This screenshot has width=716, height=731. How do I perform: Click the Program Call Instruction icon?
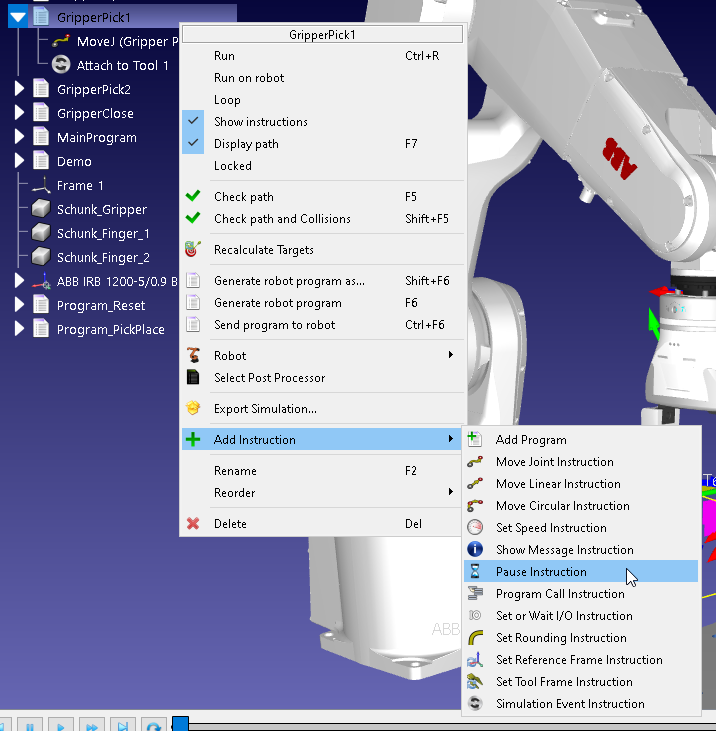coord(475,593)
